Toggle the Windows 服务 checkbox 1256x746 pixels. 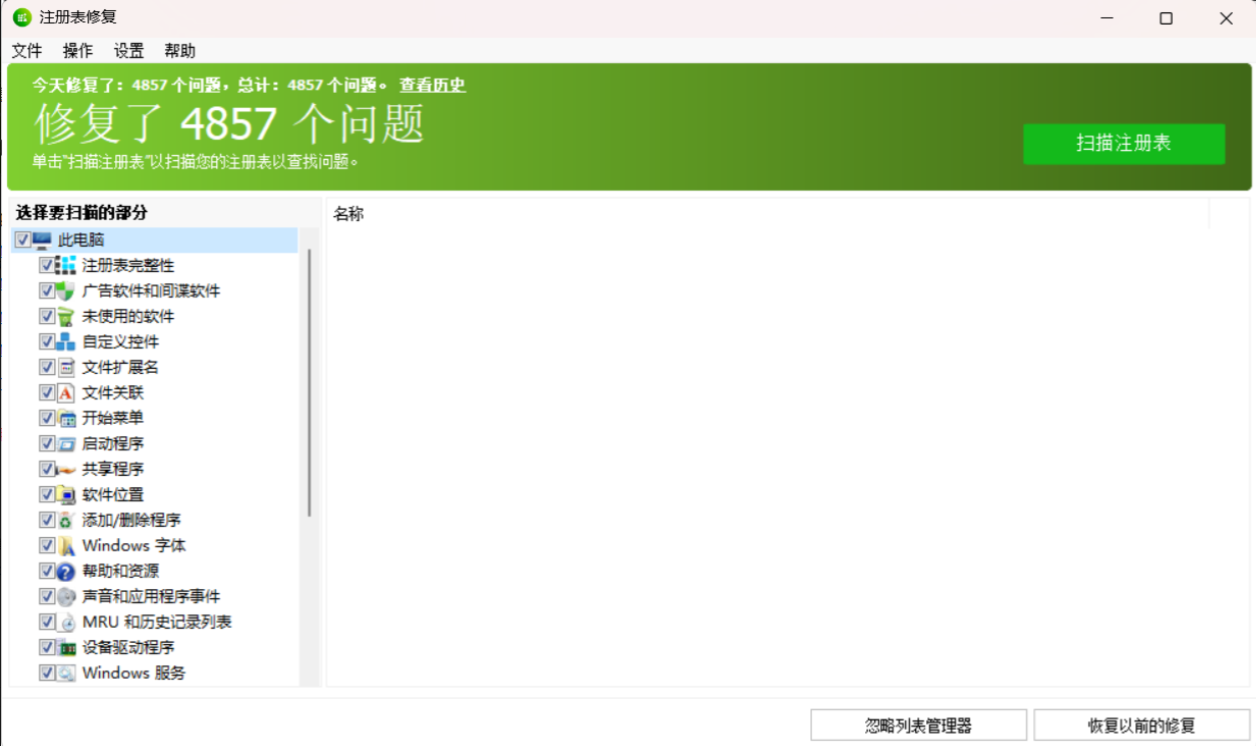(x=47, y=673)
